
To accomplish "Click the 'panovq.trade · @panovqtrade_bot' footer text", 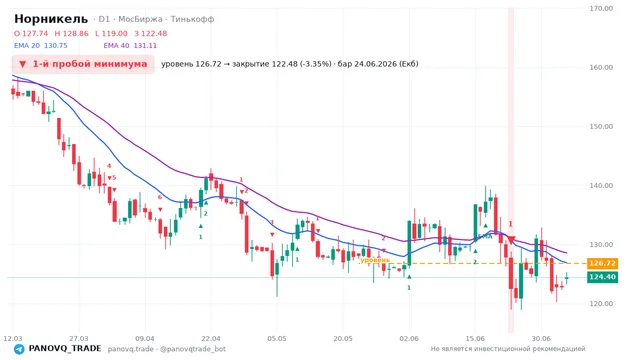I will 167,349.
